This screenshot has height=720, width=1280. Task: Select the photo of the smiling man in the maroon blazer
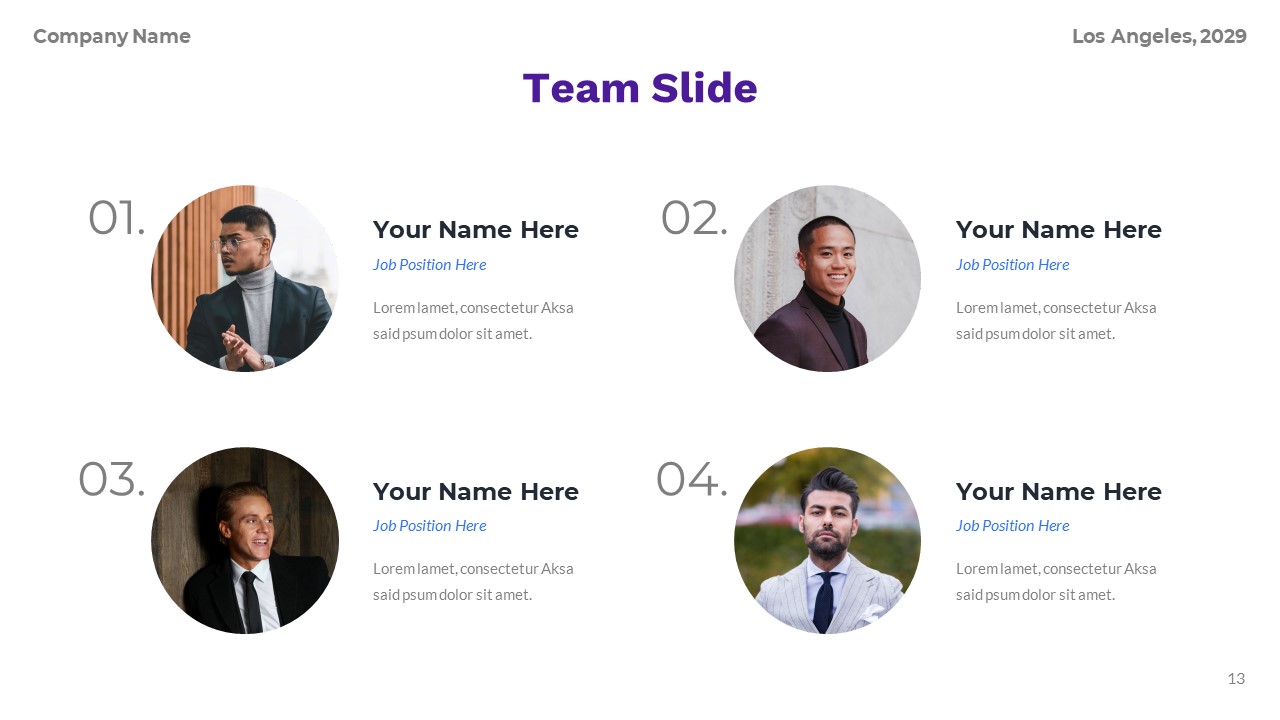[x=827, y=278]
